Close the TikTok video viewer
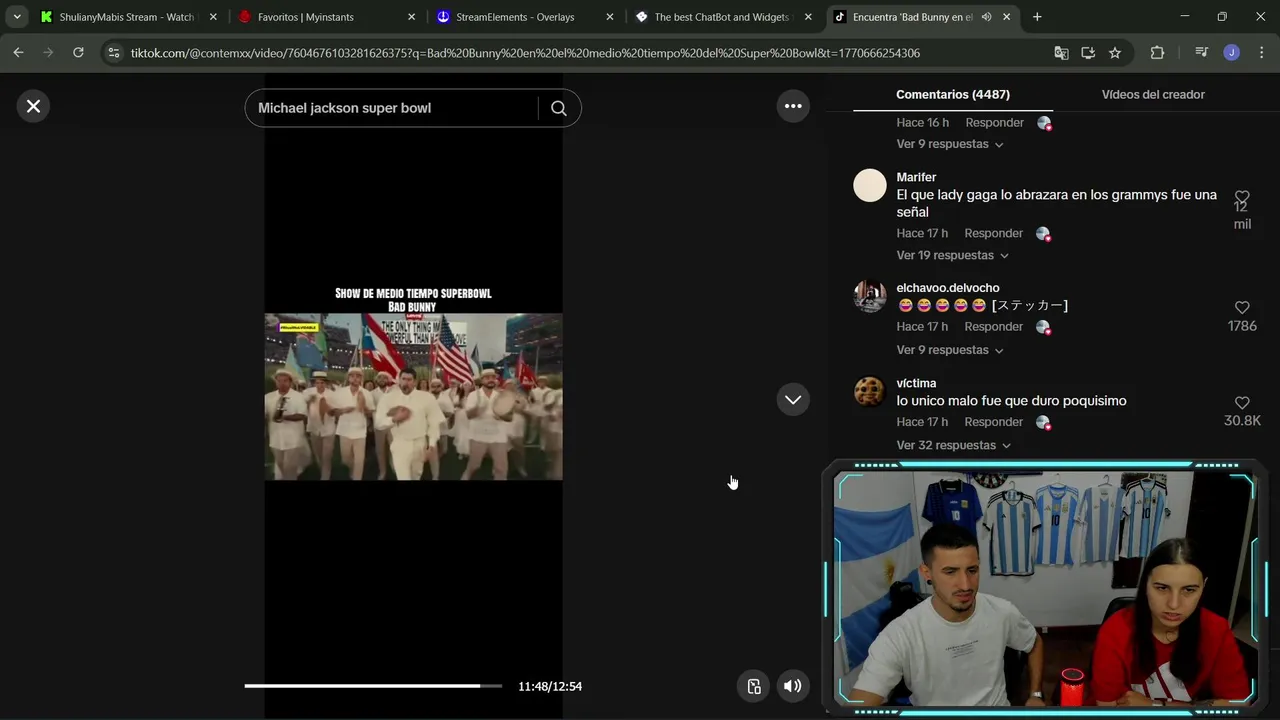 tap(33, 106)
